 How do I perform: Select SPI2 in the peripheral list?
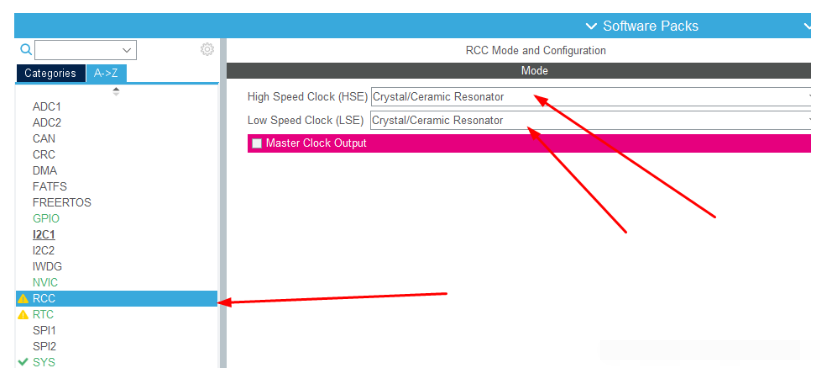[x=44, y=347]
